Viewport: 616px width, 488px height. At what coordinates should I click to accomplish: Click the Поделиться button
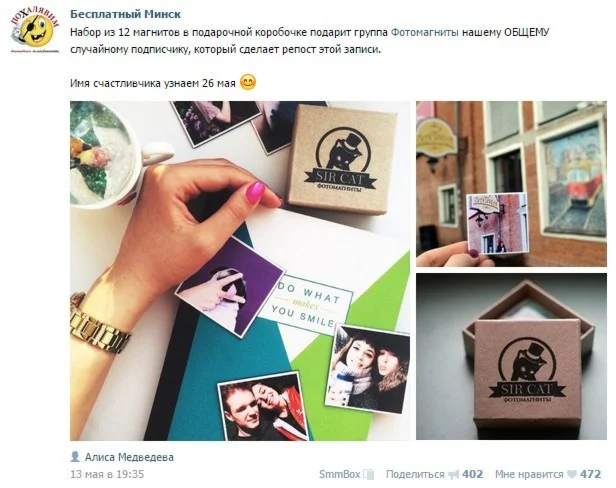(x=415, y=474)
